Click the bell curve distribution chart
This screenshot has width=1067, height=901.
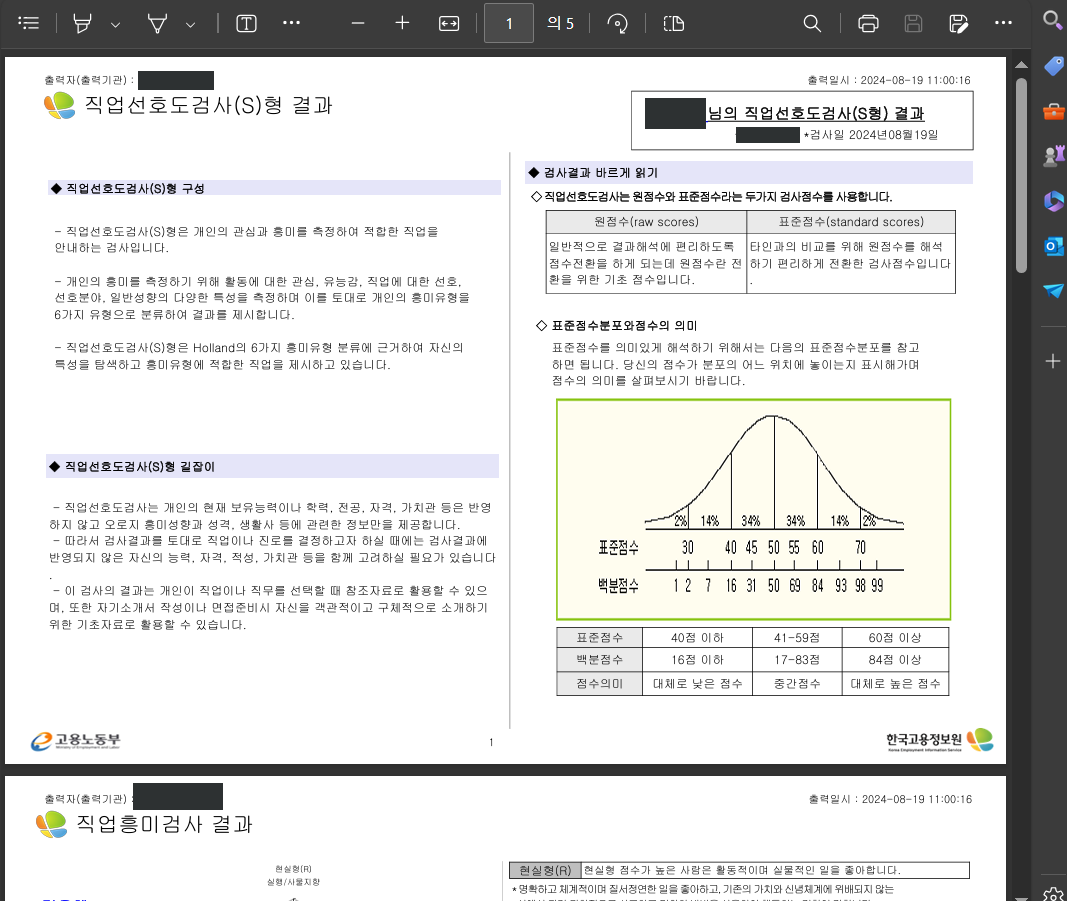click(753, 509)
